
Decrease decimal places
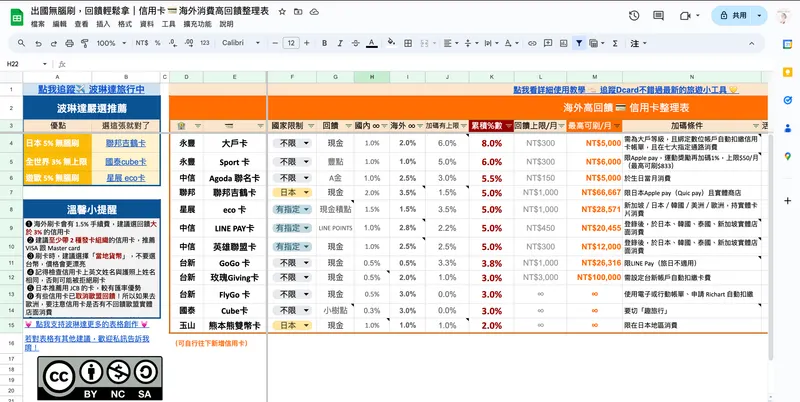[173, 43]
